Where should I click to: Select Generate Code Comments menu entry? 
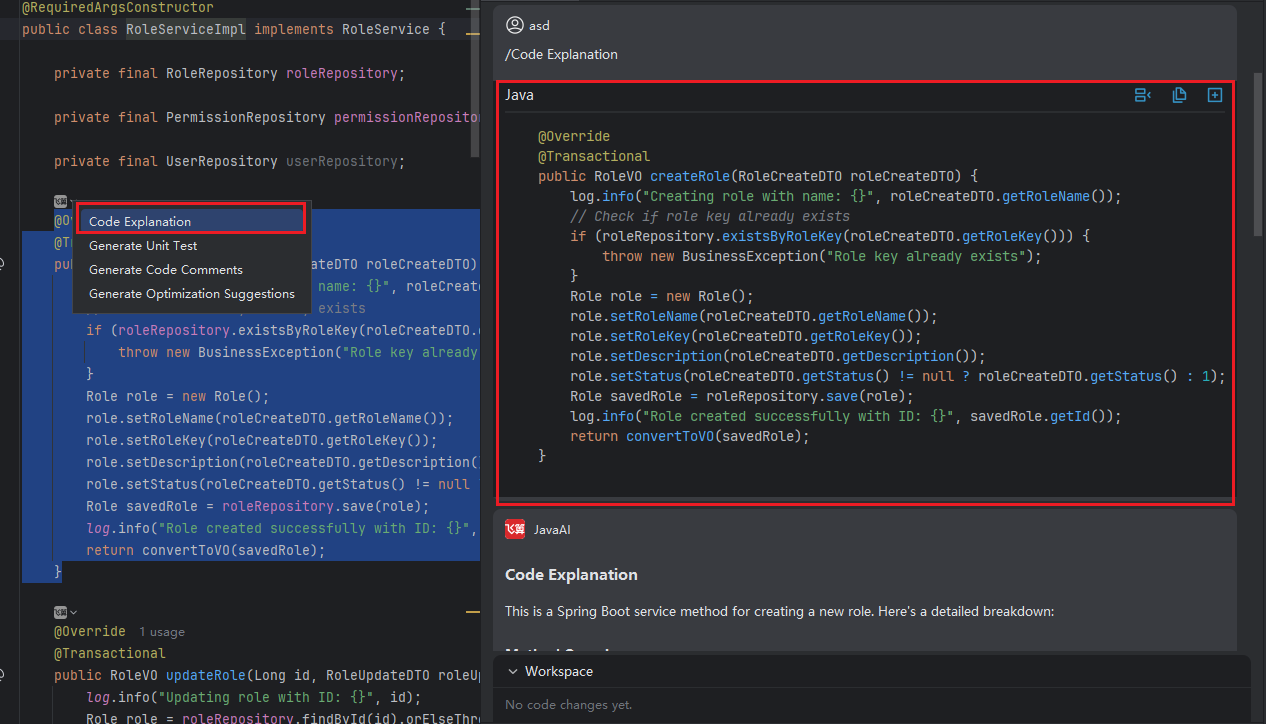click(166, 270)
